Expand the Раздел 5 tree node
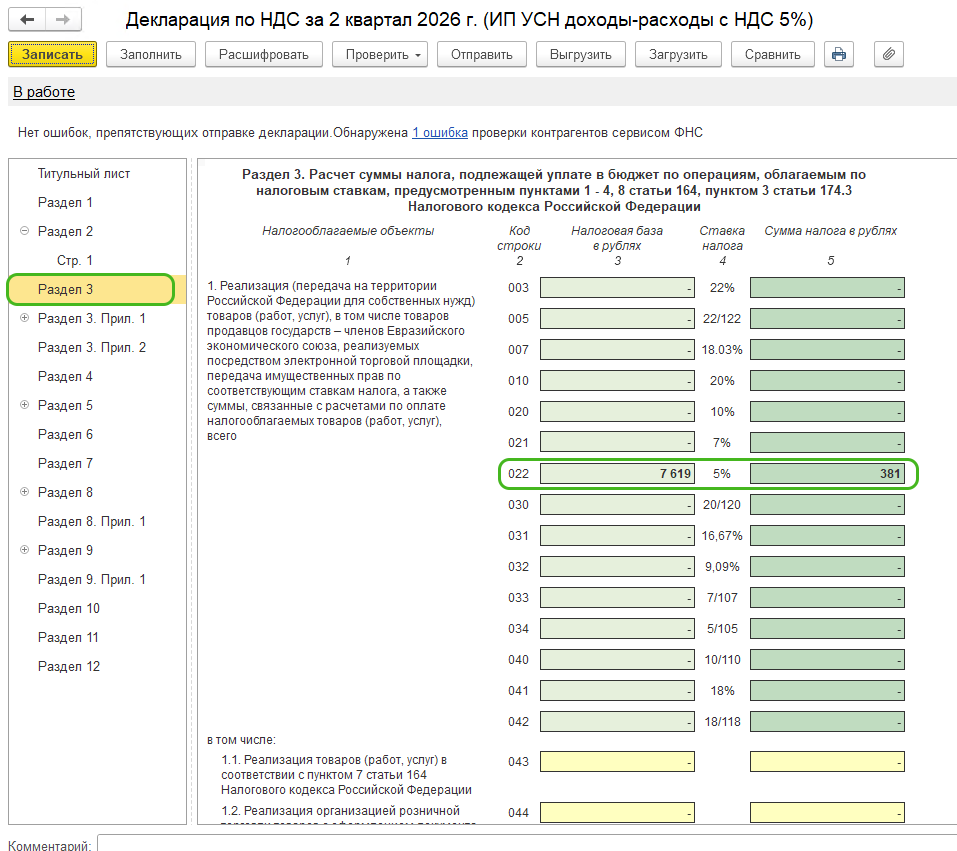This screenshot has height=851, width=957. 24,405
